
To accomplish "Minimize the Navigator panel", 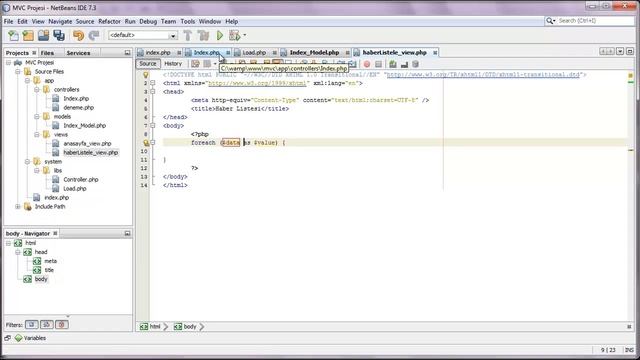I will (127, 233).
